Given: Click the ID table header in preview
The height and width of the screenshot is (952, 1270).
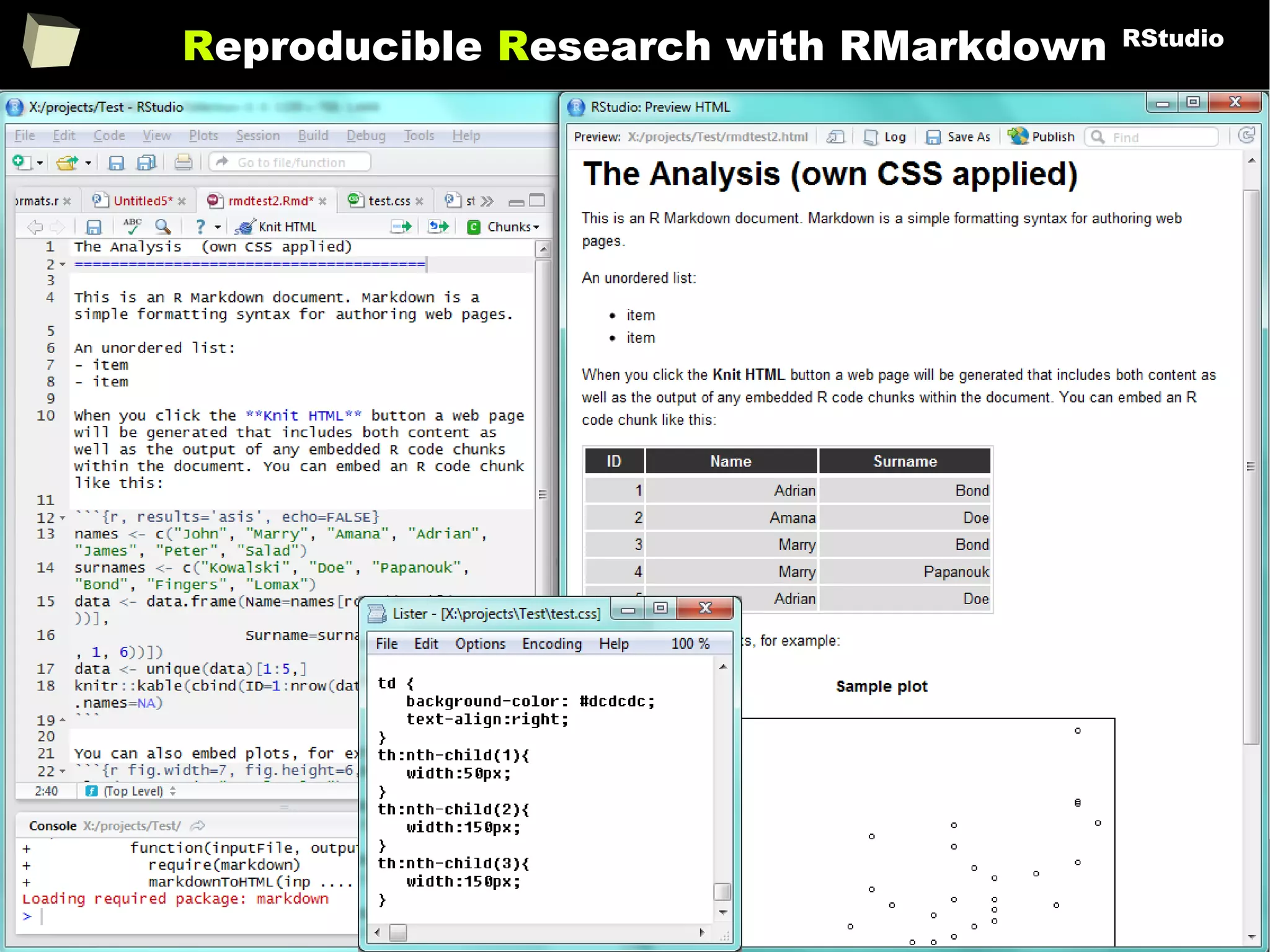Looking at the screenshot, I should point(614,461).
